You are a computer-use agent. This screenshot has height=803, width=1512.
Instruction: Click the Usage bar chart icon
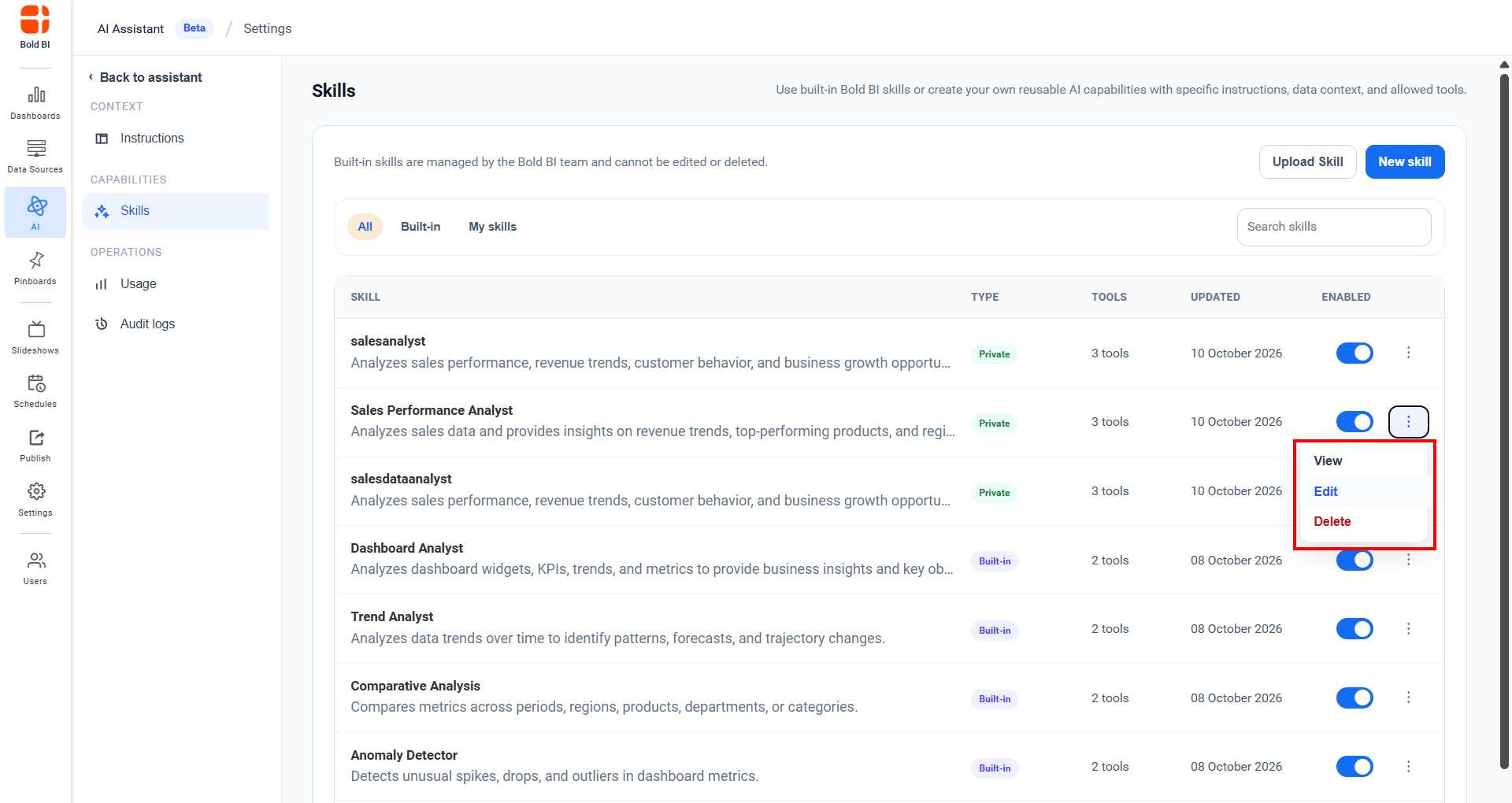(x=101, y=284)
